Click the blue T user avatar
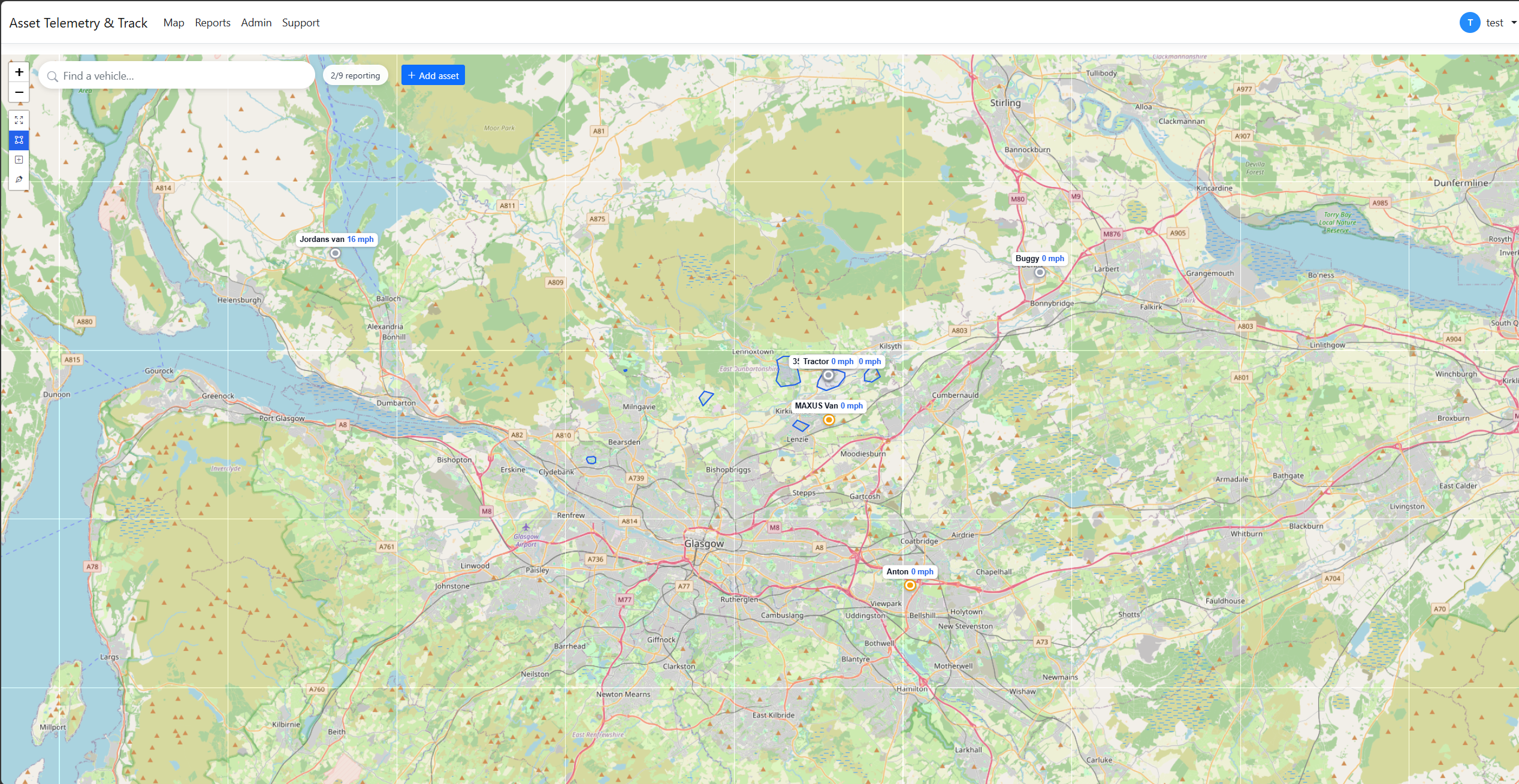 (x=1470, y=23)
